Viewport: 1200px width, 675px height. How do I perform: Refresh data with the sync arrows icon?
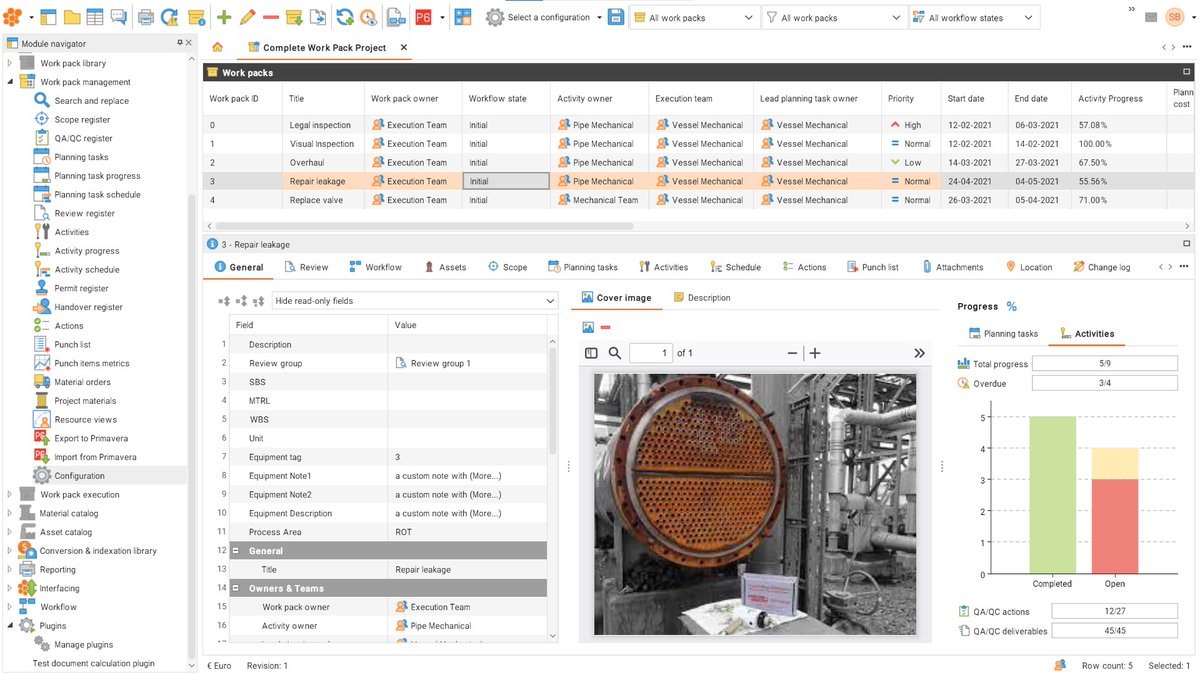click(345, 16)
